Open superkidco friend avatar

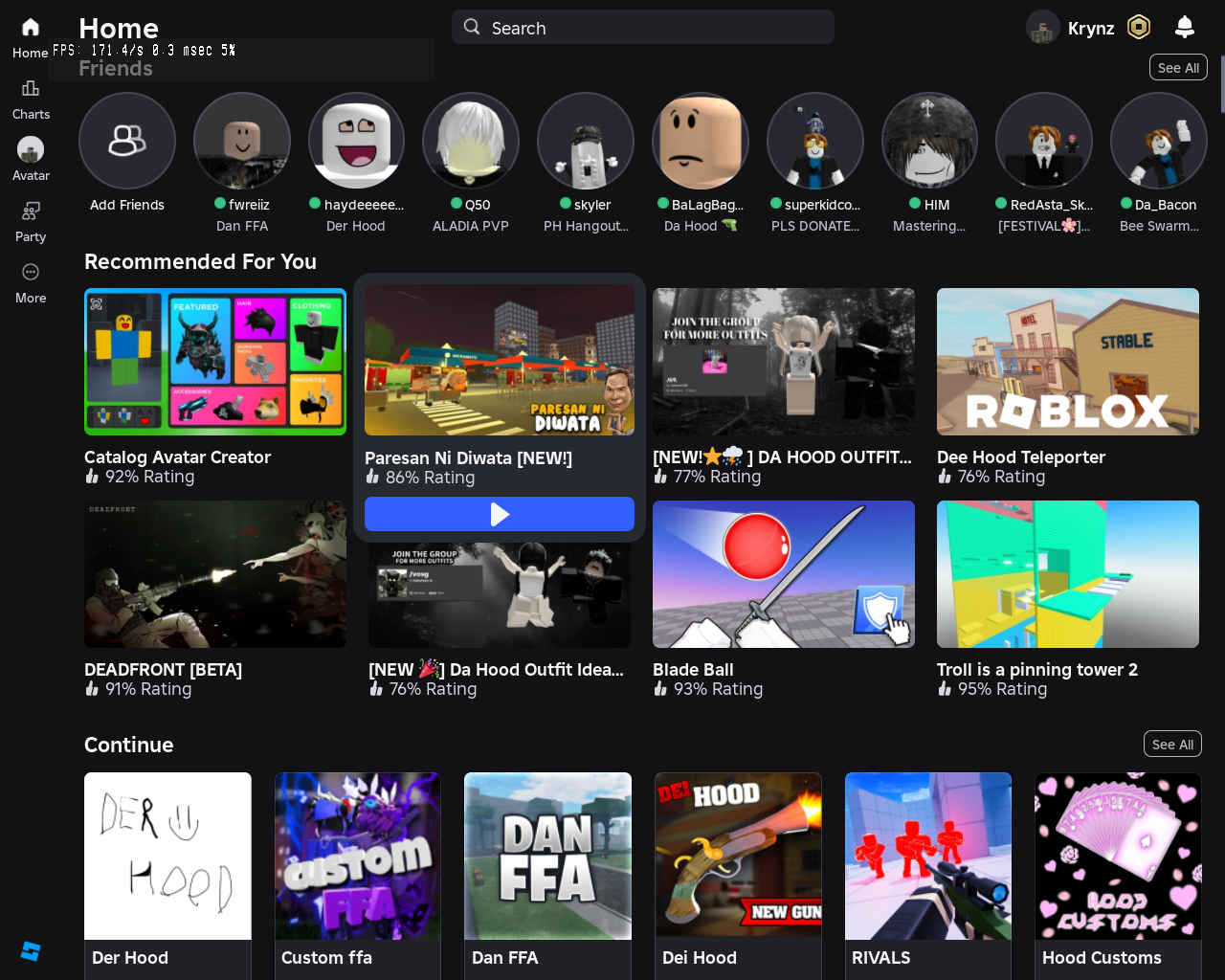coord(815,141)
